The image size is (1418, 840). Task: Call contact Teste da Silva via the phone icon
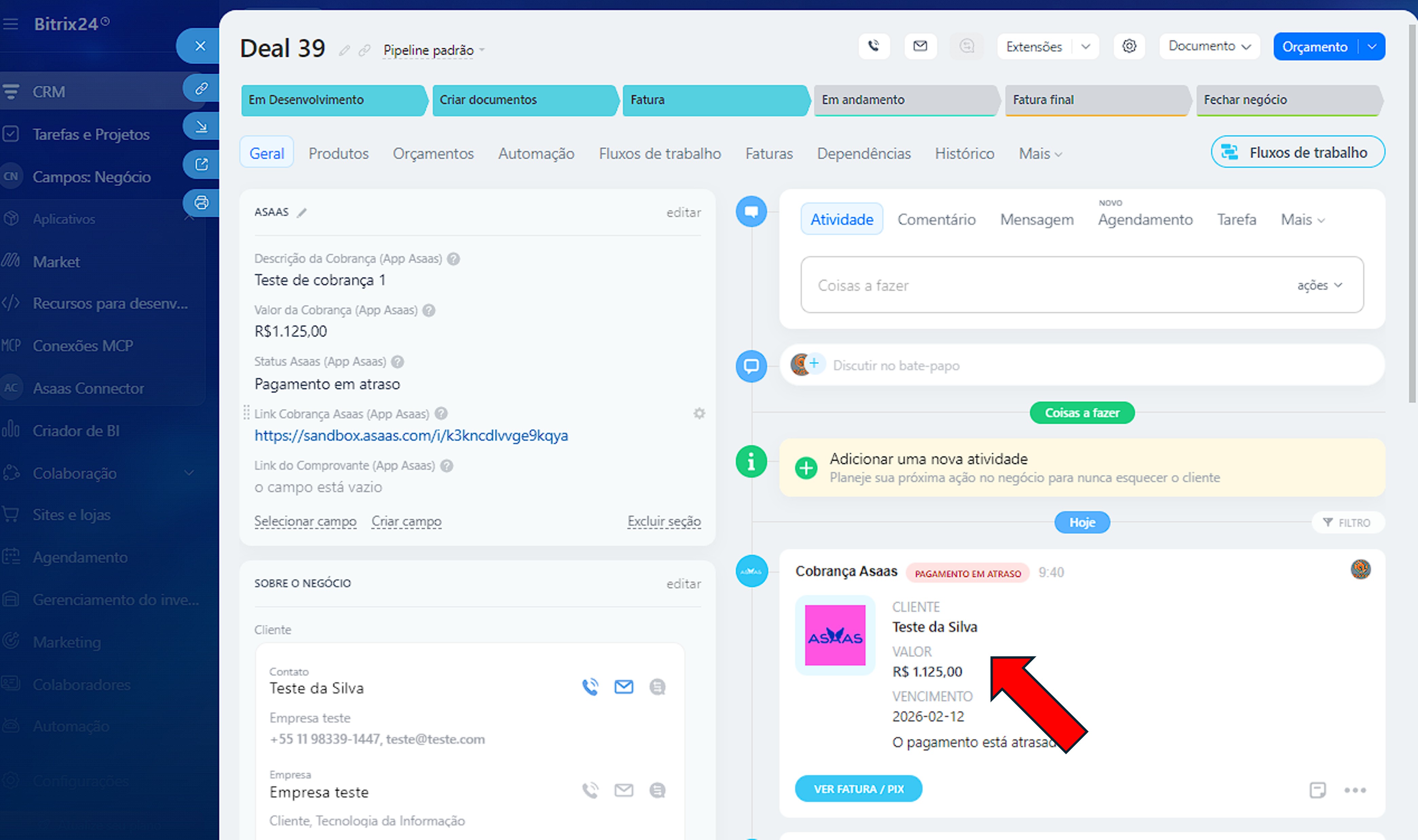pos(590,687)
